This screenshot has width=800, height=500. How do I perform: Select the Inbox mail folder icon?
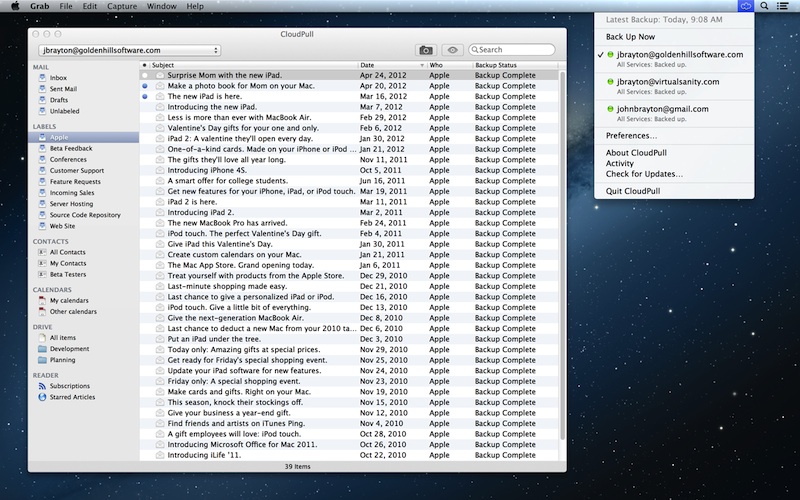(x=42, y=77)
